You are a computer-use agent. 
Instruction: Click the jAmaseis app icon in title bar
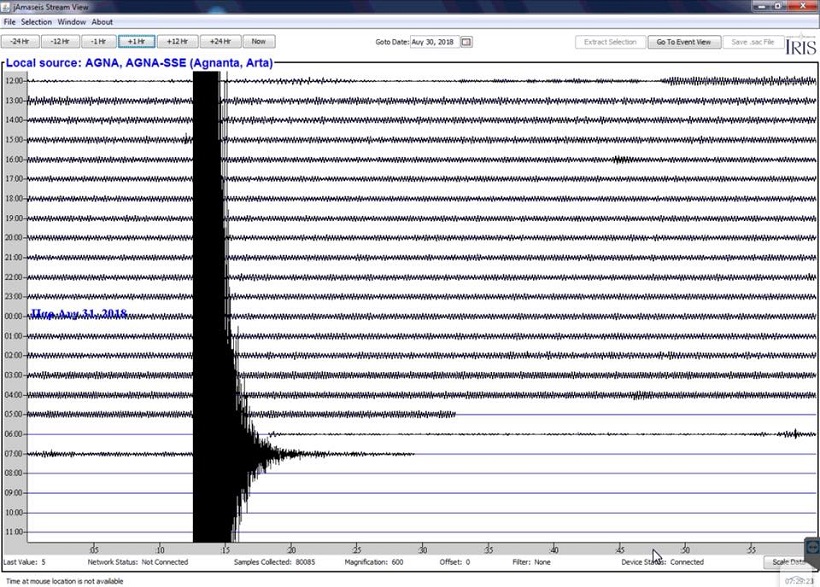6,8
